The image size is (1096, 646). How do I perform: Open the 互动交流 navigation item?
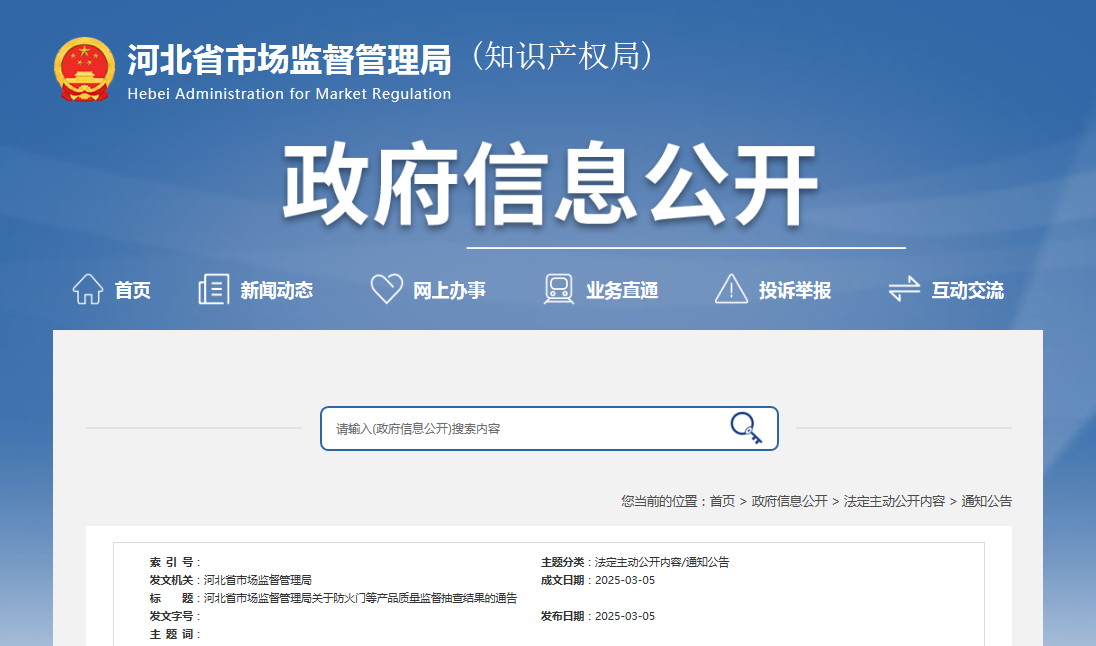967,290
